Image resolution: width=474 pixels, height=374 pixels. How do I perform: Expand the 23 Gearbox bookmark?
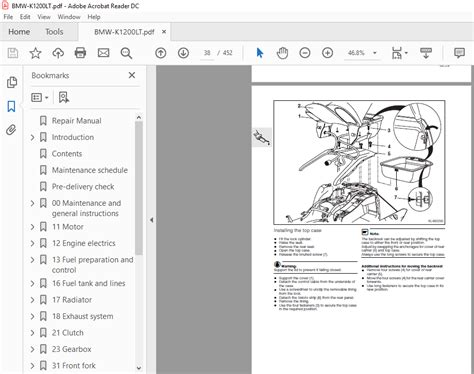click(32, 349)
